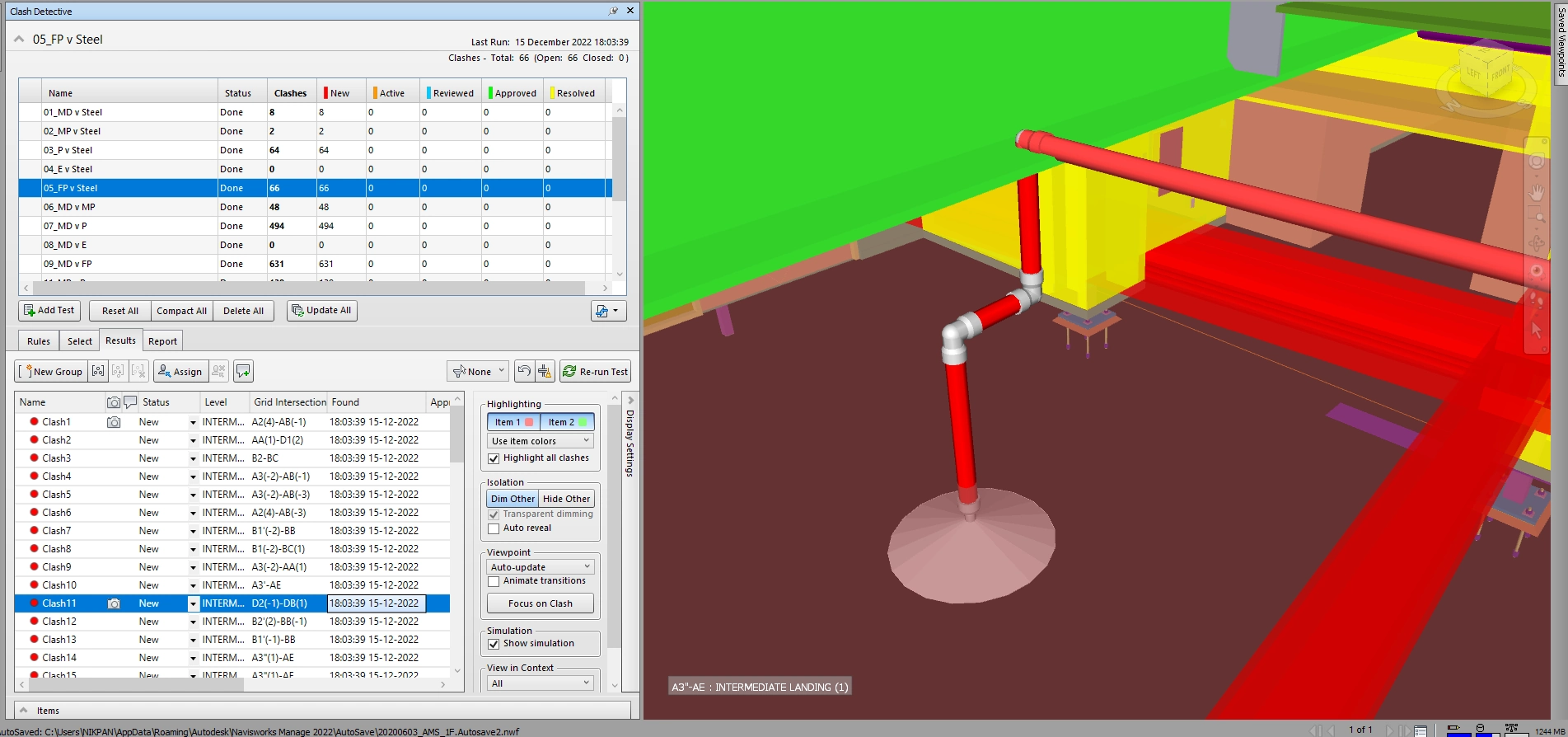Select the Pan hand tool in navigation bar
This screenshot has height=737, width=1568.
point(1537,194)
